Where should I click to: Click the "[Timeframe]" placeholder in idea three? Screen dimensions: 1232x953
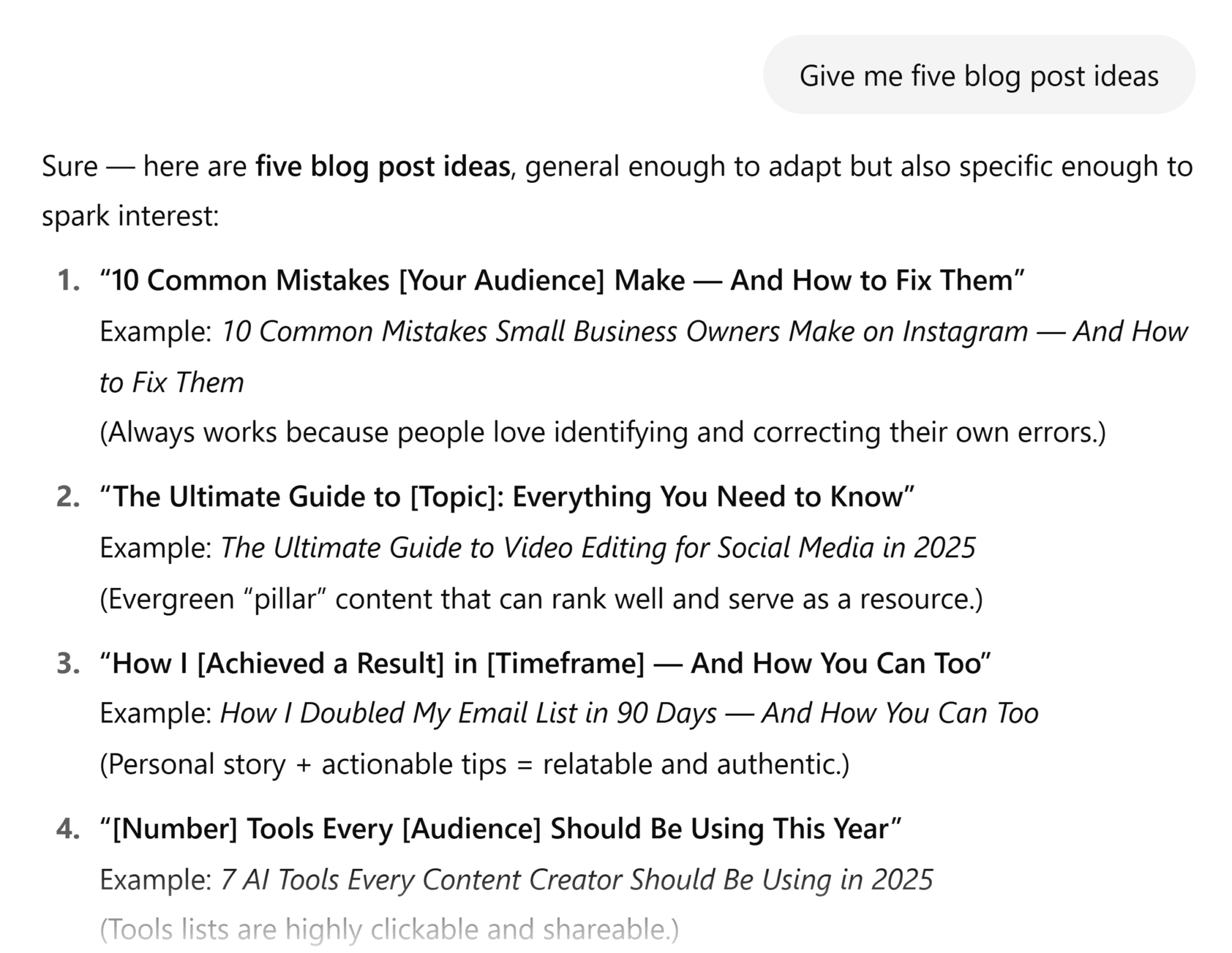point(565,663)
